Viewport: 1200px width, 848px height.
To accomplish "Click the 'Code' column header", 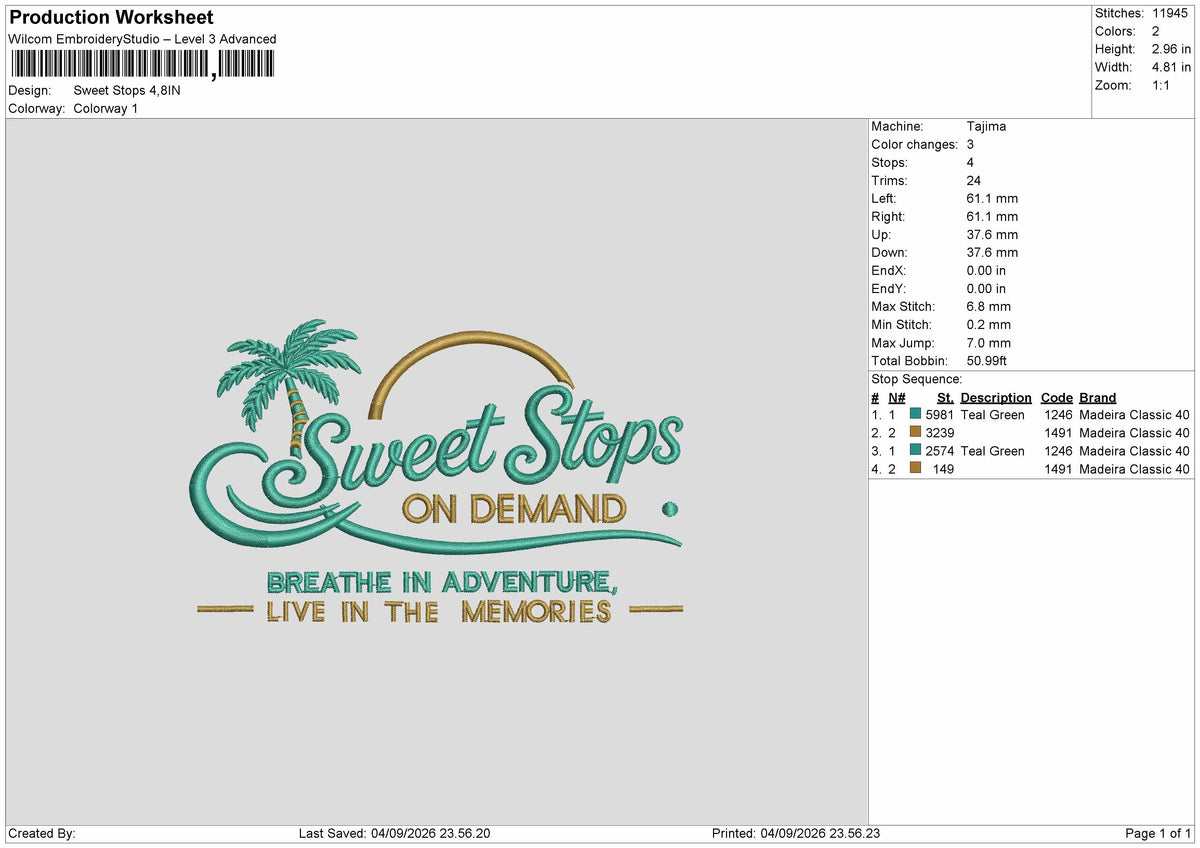I will 1057,397.
